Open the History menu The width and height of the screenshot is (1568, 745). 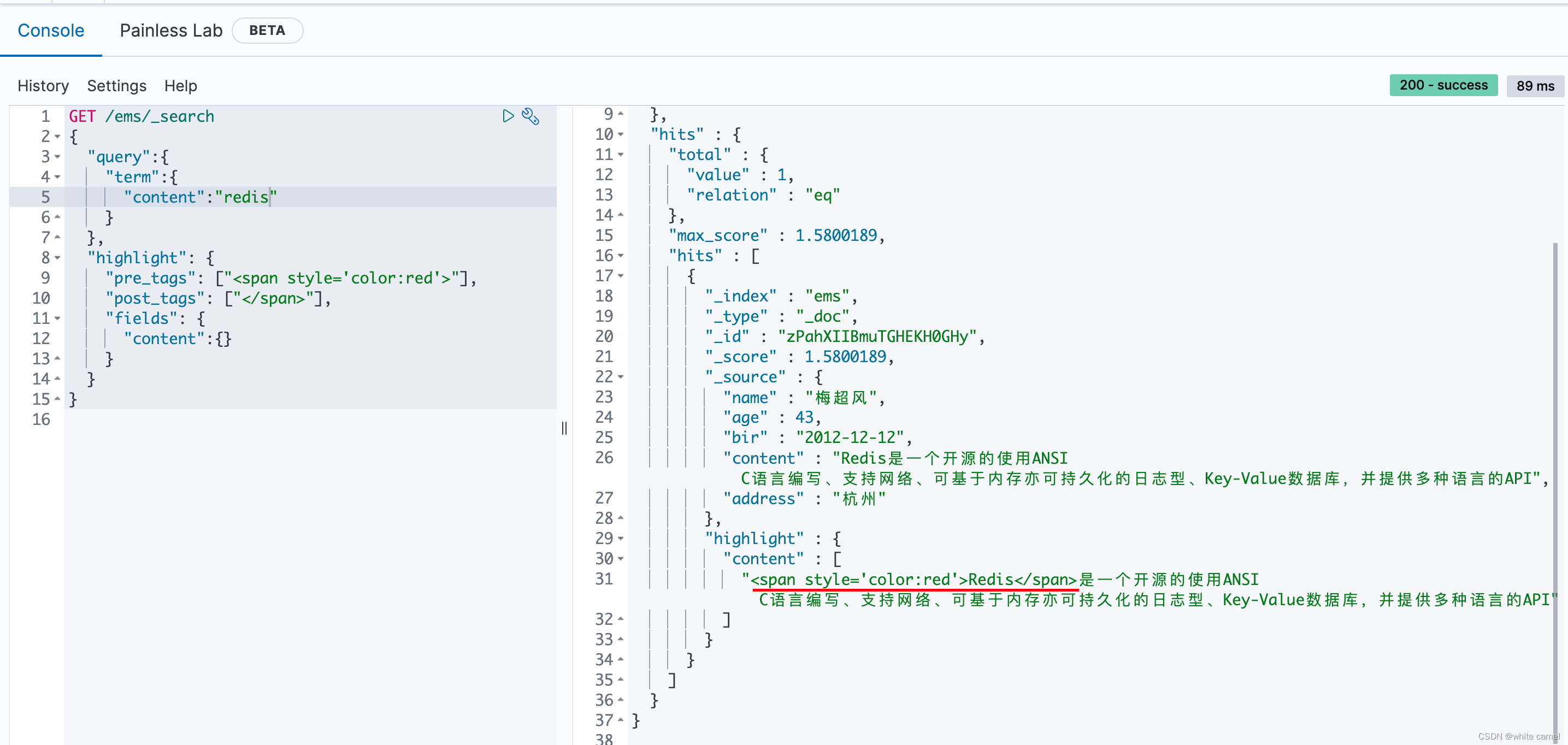point(43,86)
